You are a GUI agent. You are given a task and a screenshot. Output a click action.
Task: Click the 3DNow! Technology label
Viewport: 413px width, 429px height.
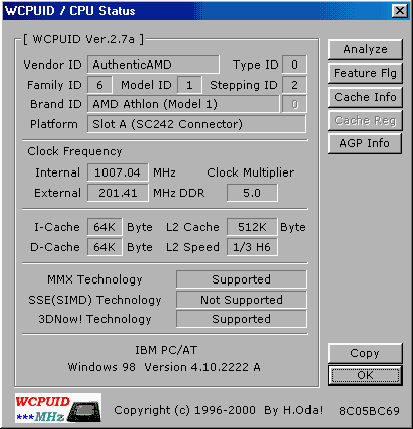point(95,319)
